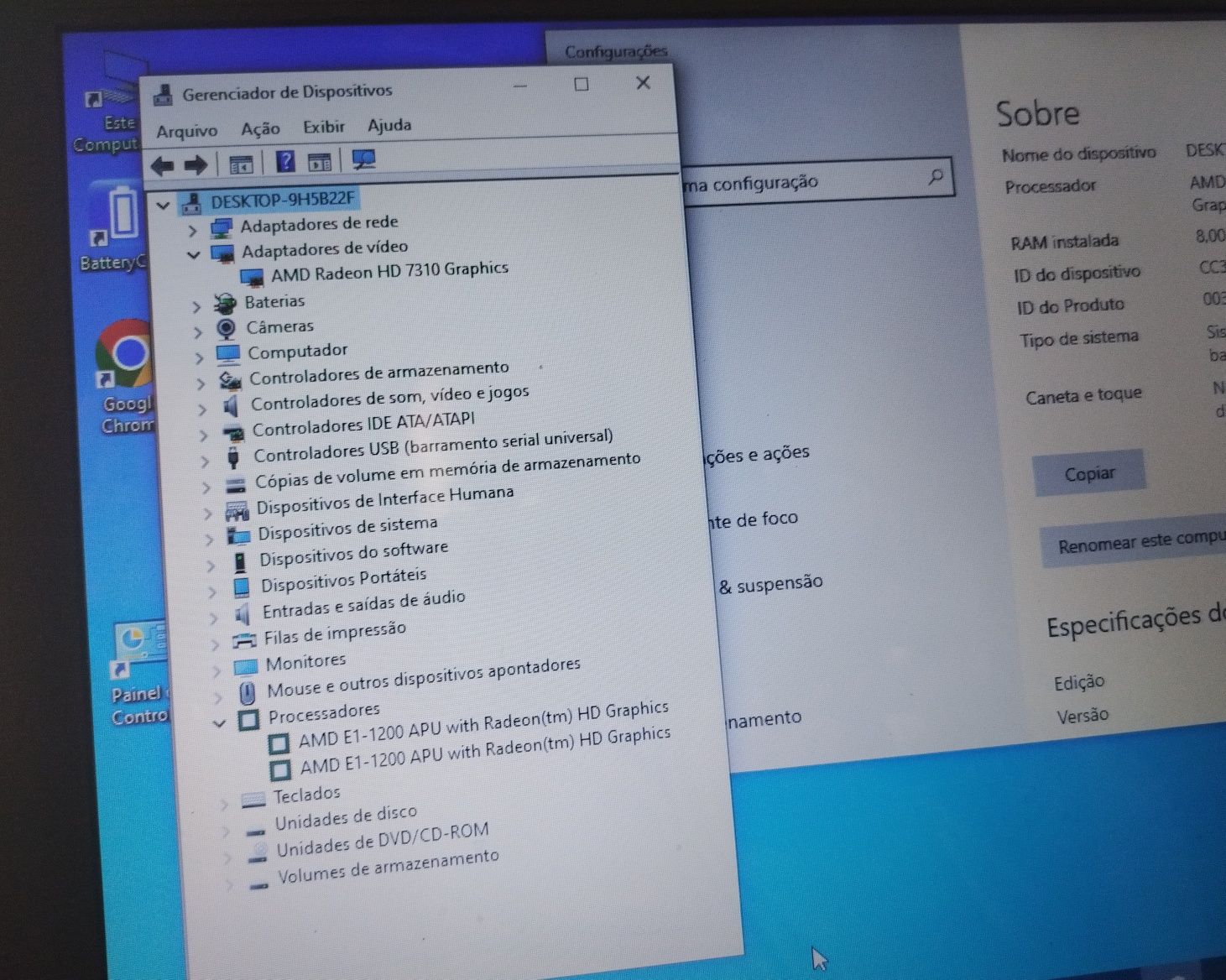The image size is (1226, 980).
Task: Click the Adaptadores de rede icon
Action: click(222, 227)
